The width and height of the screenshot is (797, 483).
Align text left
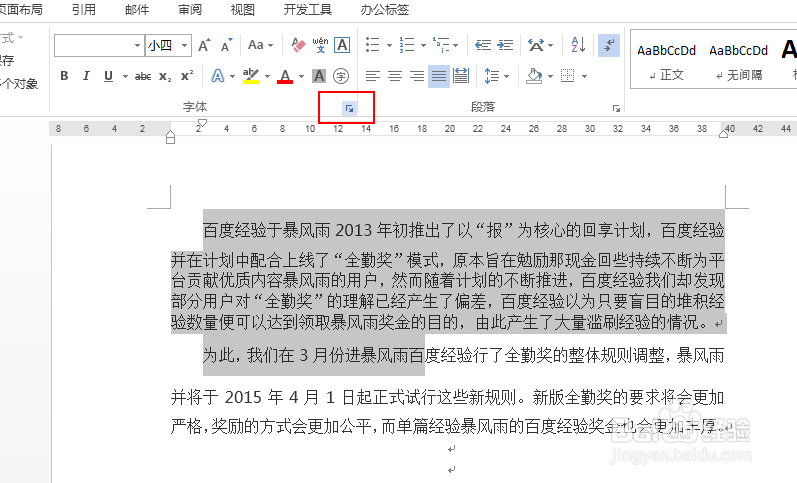coord(373,76)
